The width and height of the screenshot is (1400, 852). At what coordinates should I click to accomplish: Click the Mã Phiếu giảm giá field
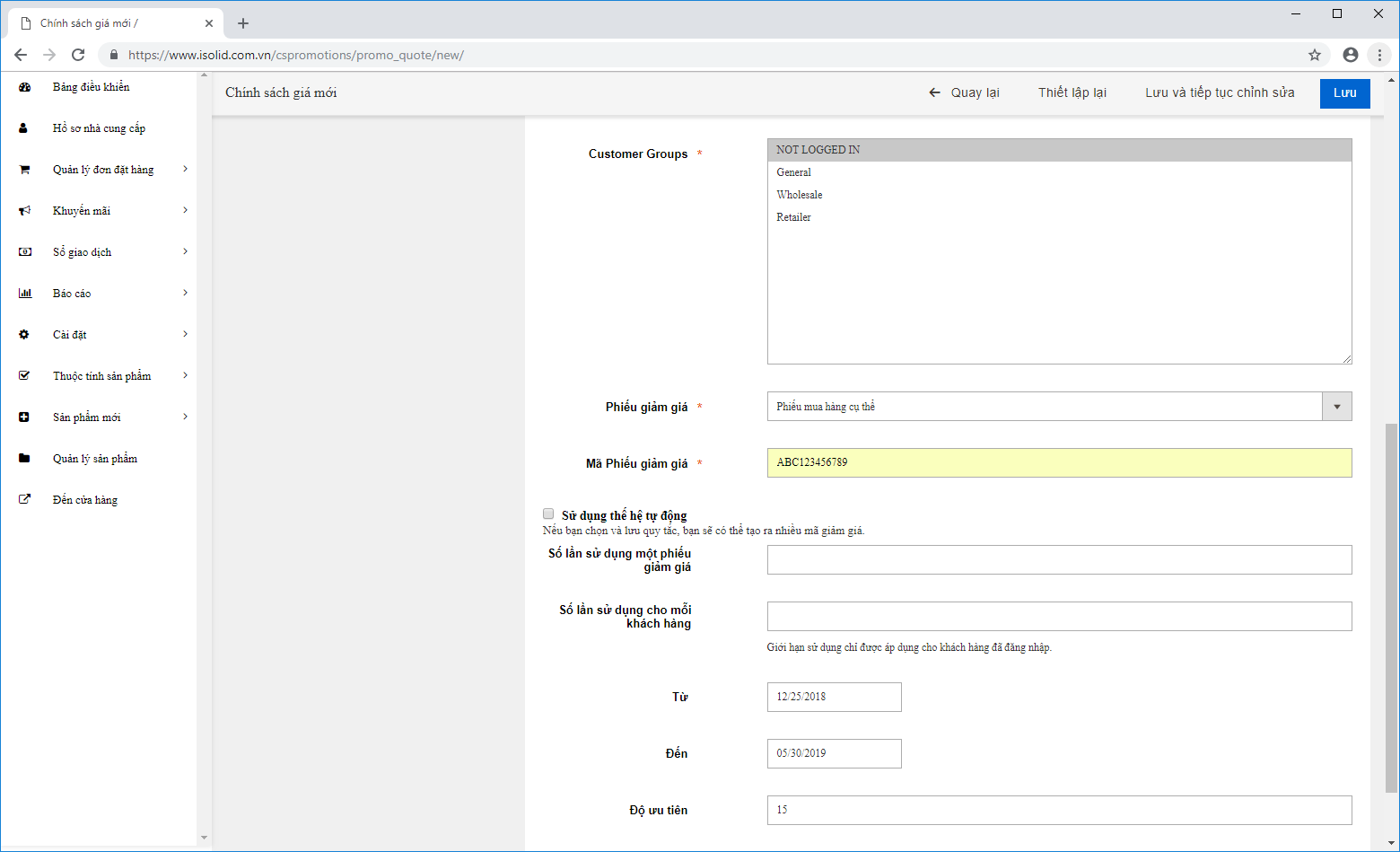(x=1059, y=462)
